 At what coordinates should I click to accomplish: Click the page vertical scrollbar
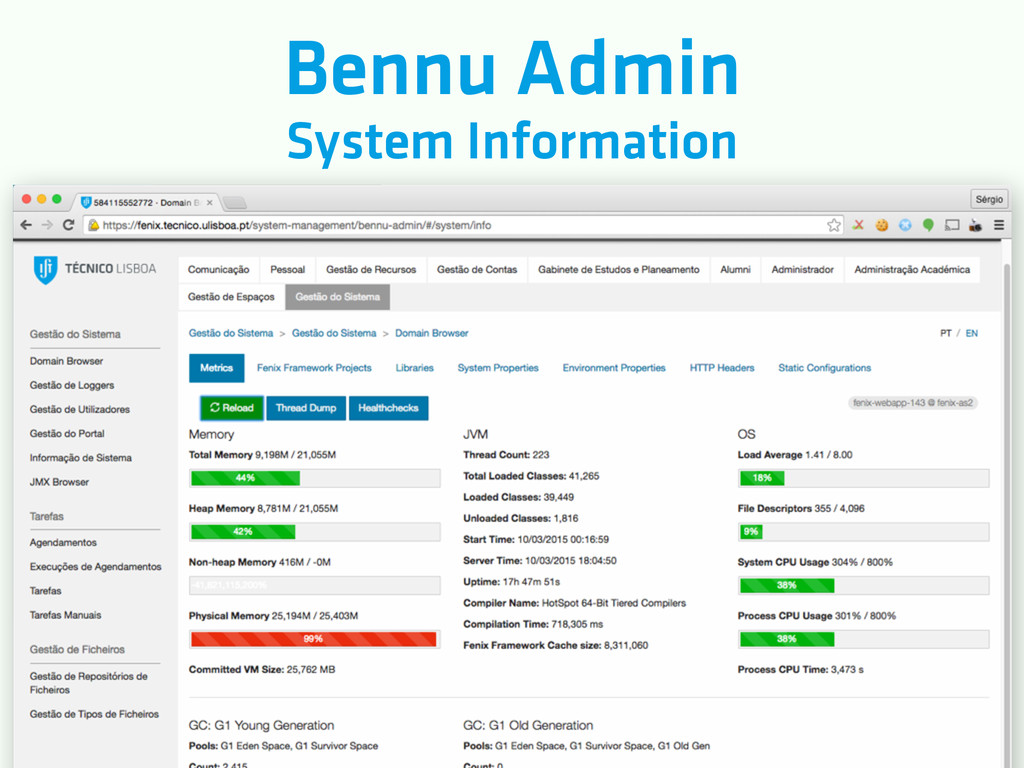click(x=1006, y=503)
